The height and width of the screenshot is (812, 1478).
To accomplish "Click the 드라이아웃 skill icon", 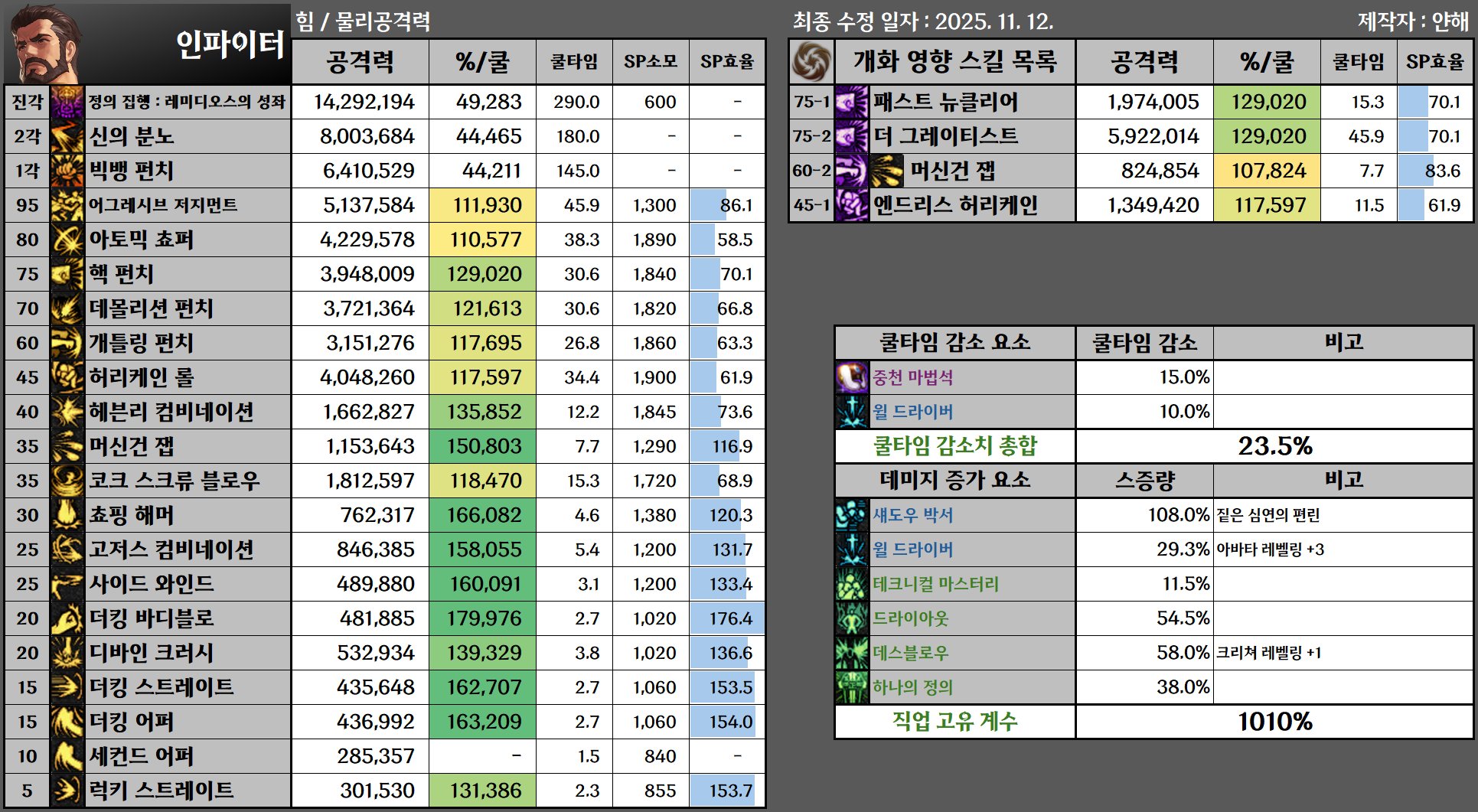I will click(851, 618).
